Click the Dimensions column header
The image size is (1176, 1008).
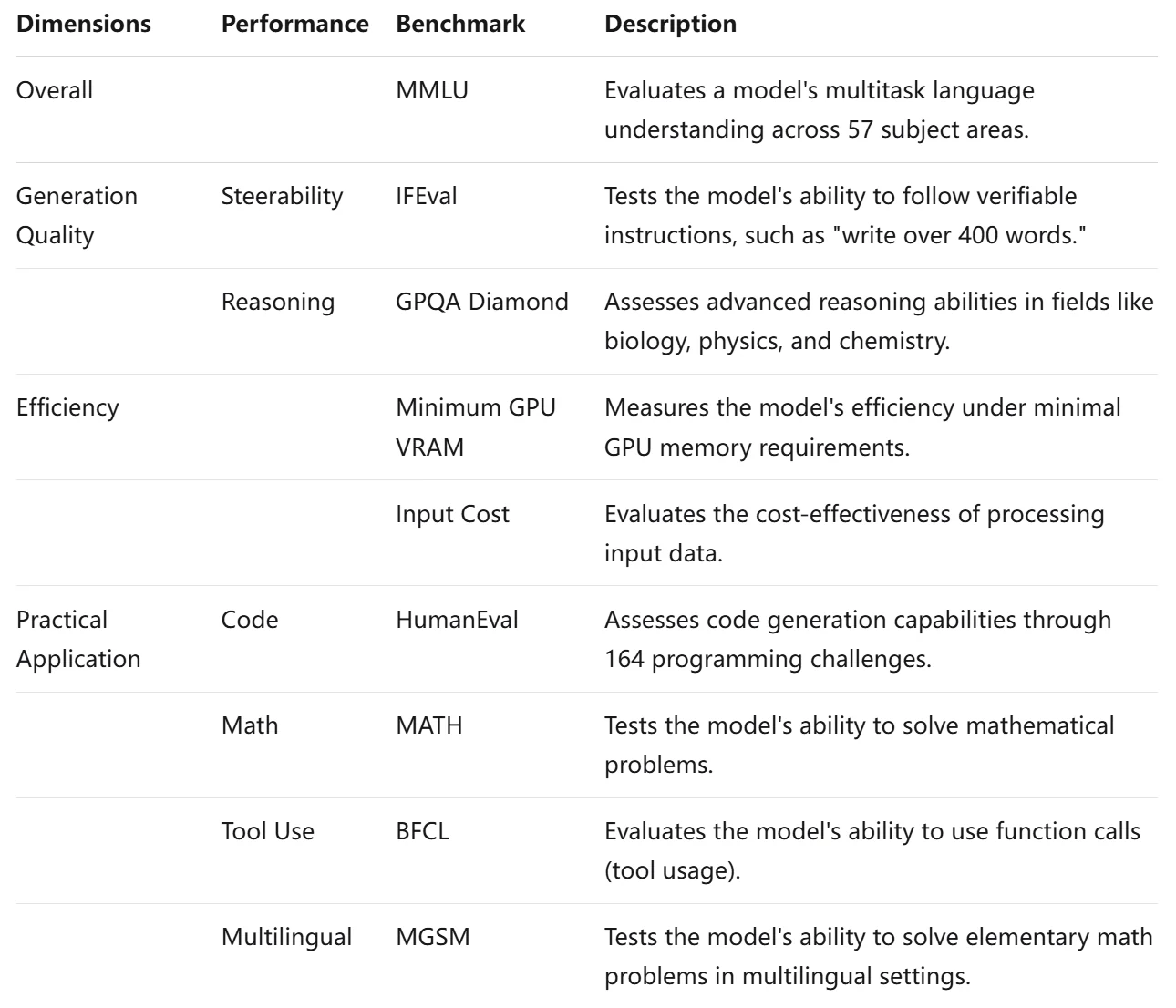point(84,24)
